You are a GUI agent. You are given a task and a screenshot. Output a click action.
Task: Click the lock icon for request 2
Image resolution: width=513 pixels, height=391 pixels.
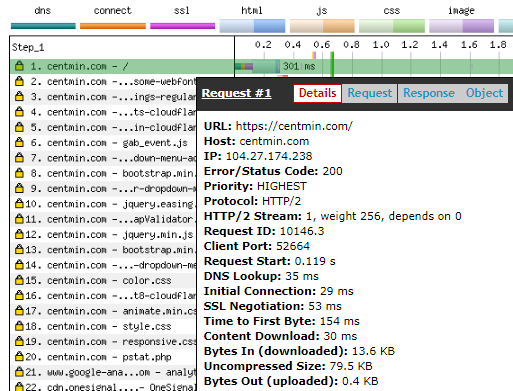[x=20, y=81]
